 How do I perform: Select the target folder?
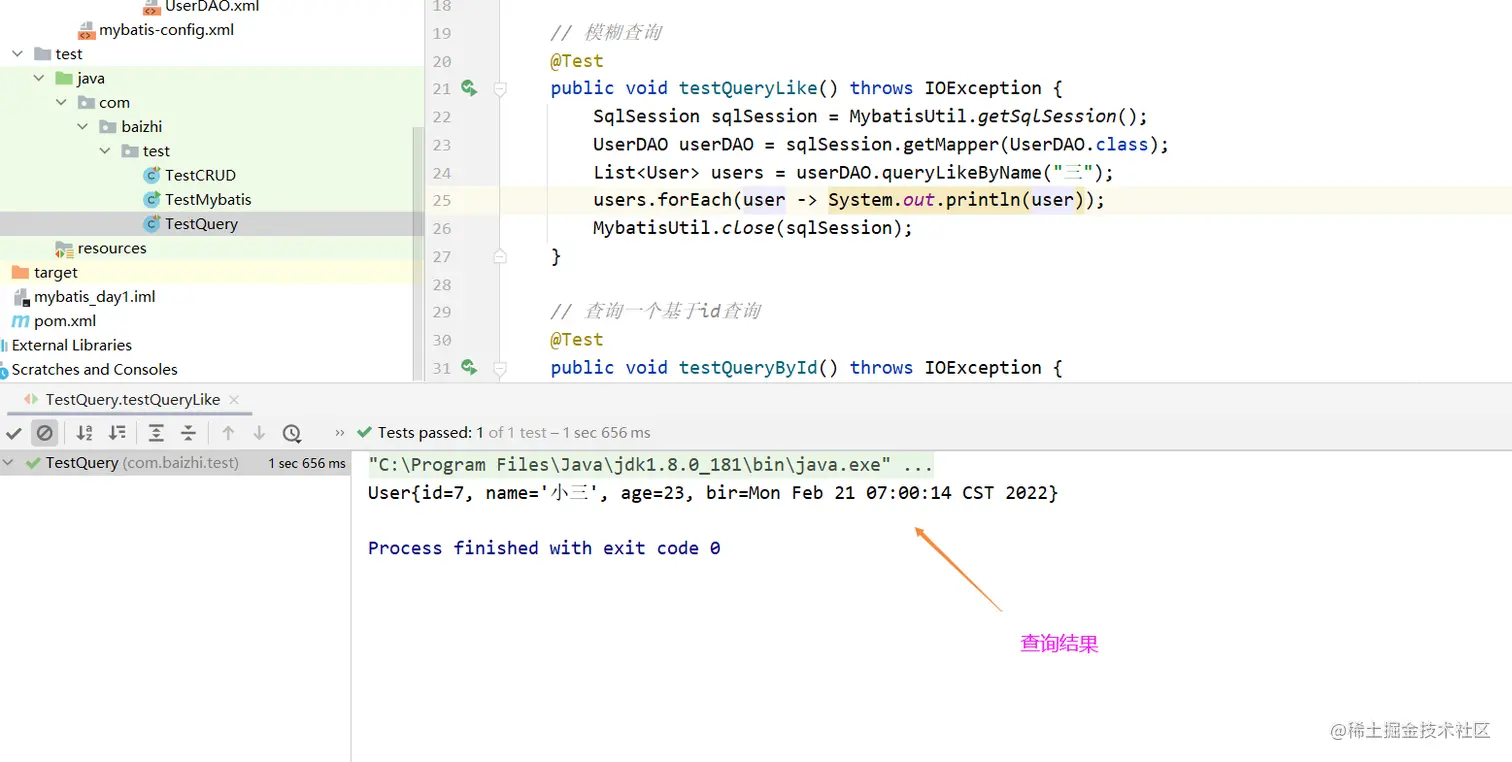[56, 273]
